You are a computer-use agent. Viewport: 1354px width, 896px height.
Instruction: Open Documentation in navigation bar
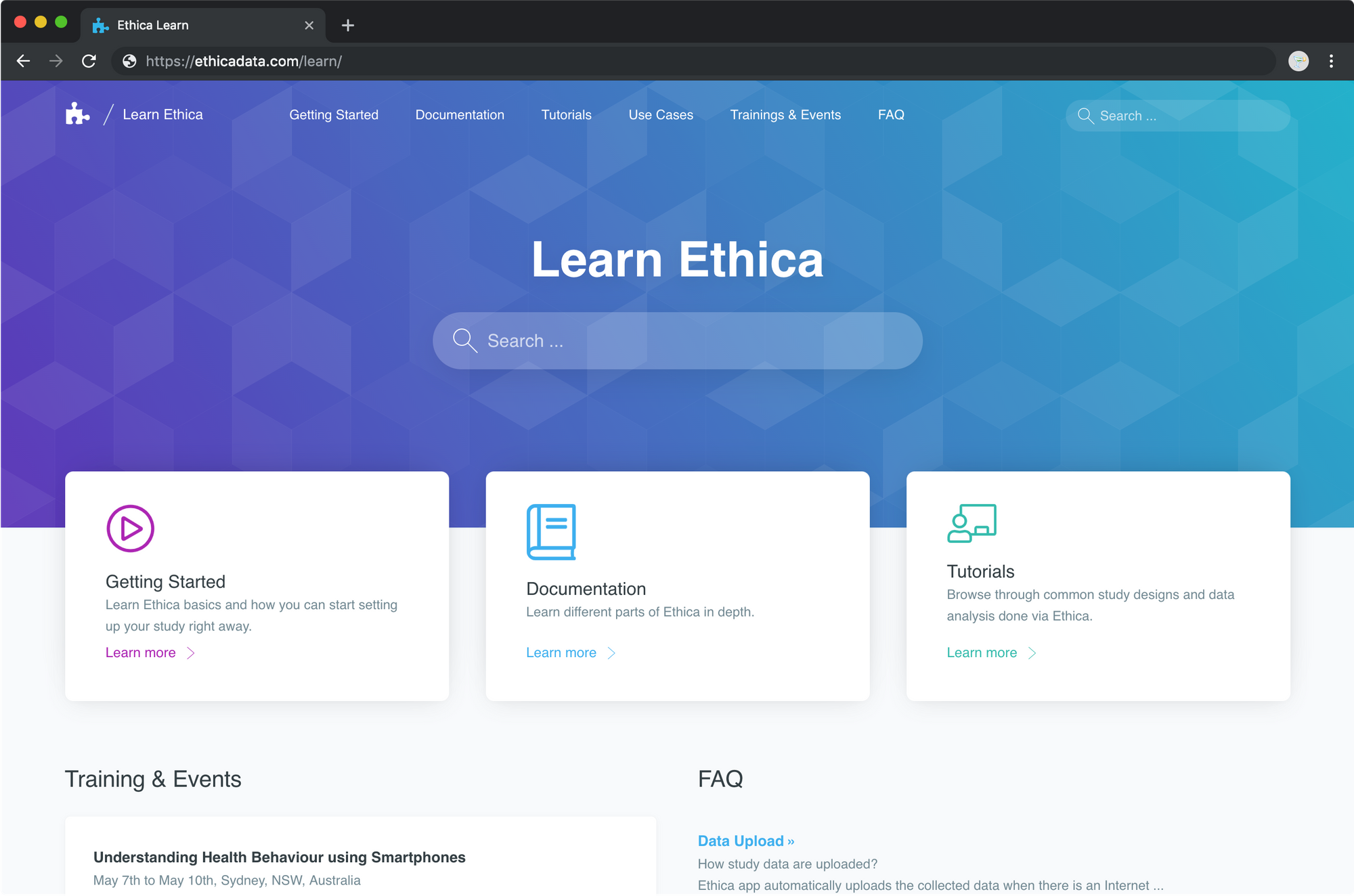(x=460, y=115)
